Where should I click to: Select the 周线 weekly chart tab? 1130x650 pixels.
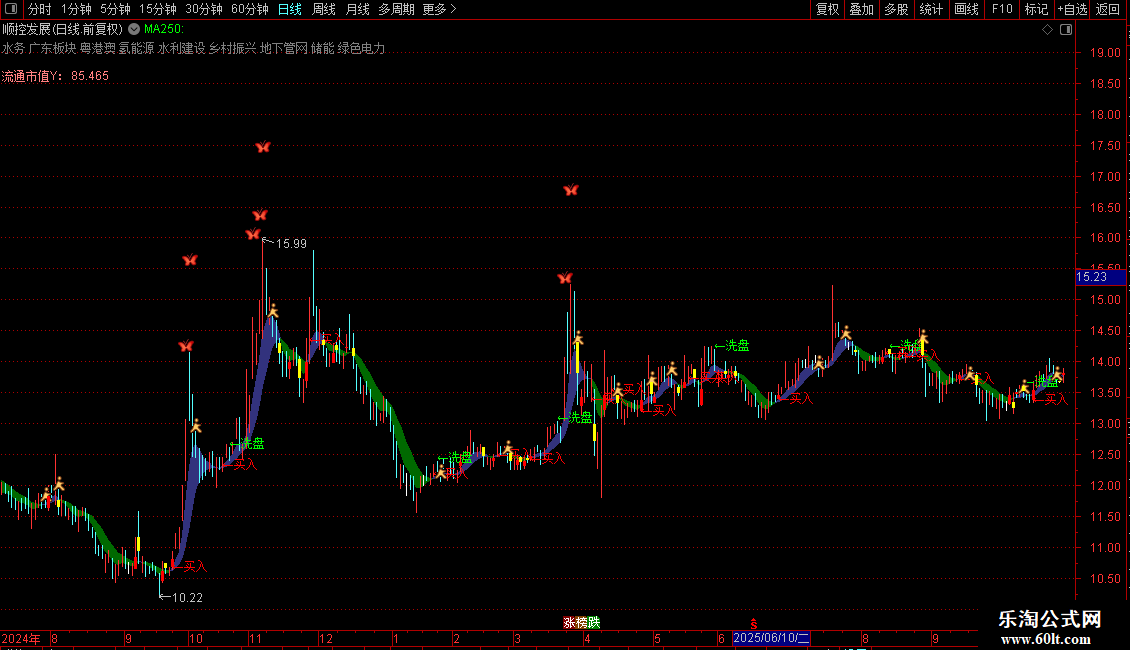click(x=324, y=9)
